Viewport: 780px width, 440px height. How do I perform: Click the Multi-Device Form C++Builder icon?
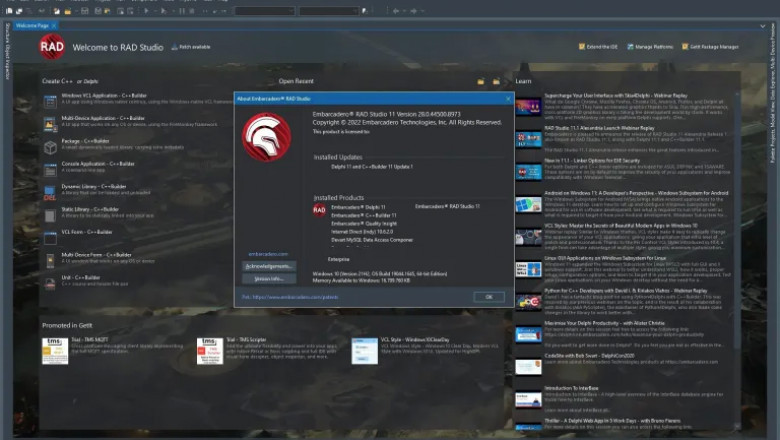50,261
